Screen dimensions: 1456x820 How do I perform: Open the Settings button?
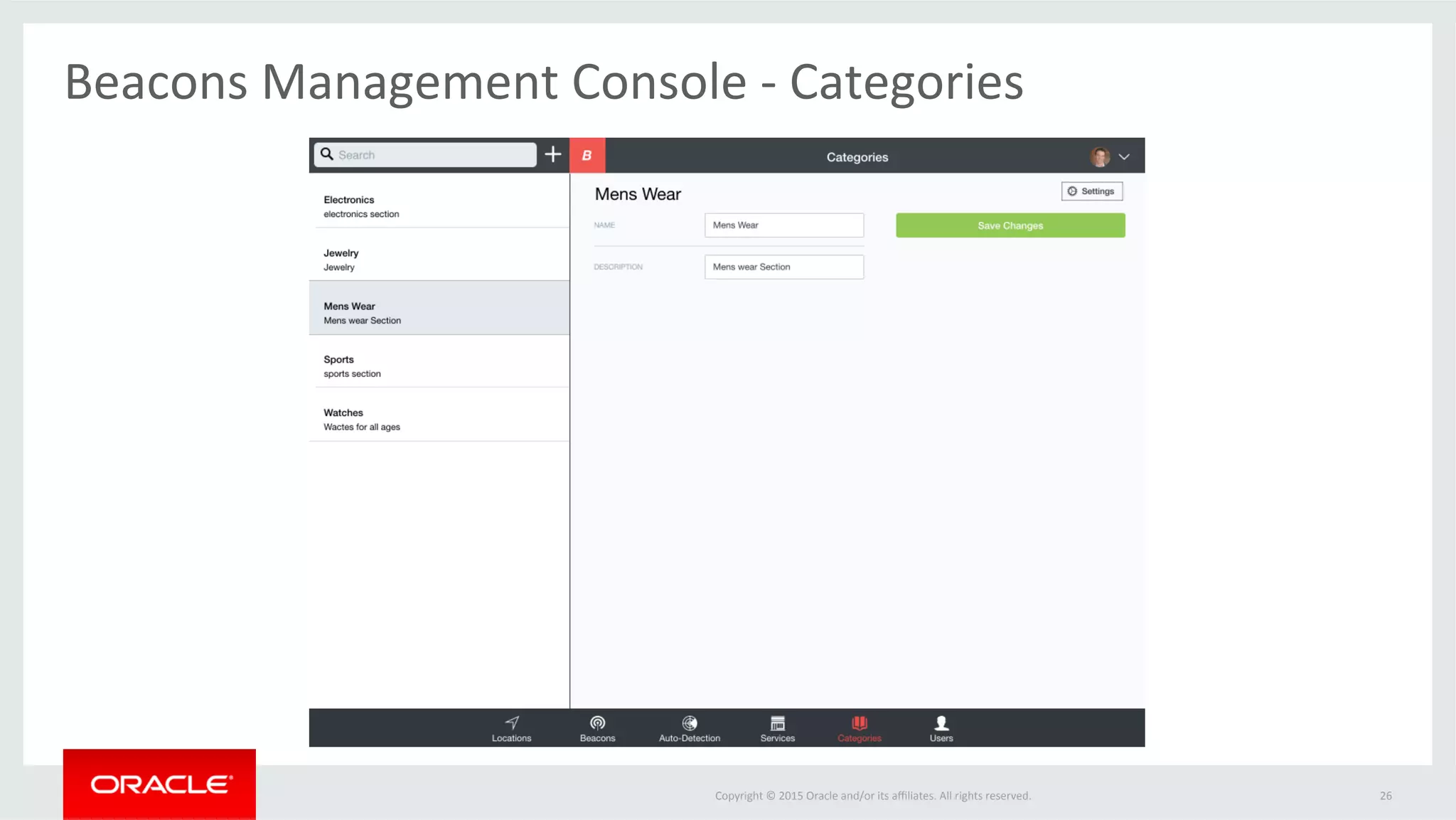click(1092, 191)
